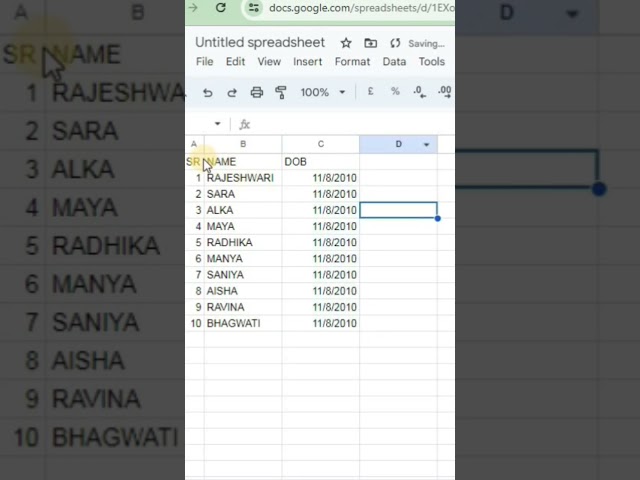Select the date cell next to RAJESHWARI
This screenshot has width=640, height=480.
point(320,178)
